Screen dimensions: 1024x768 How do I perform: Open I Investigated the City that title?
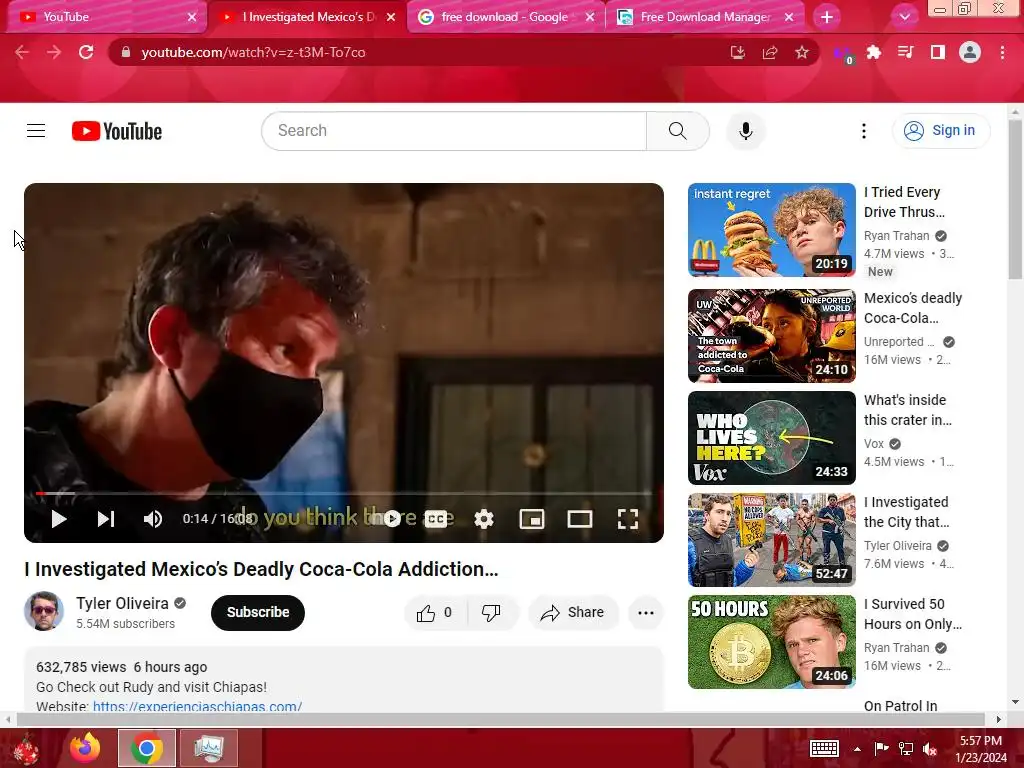[906, 512]
